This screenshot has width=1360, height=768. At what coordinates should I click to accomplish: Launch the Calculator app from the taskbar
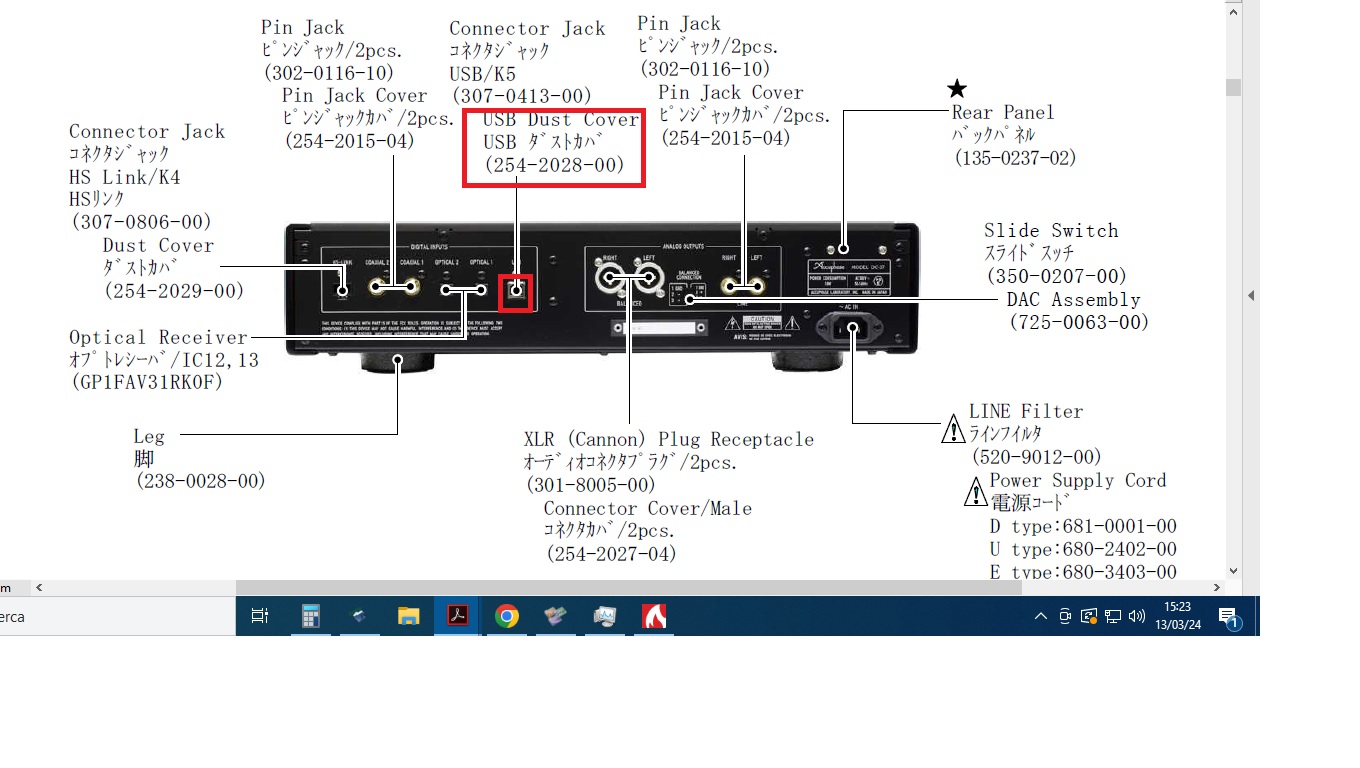(x=310, y=616)
